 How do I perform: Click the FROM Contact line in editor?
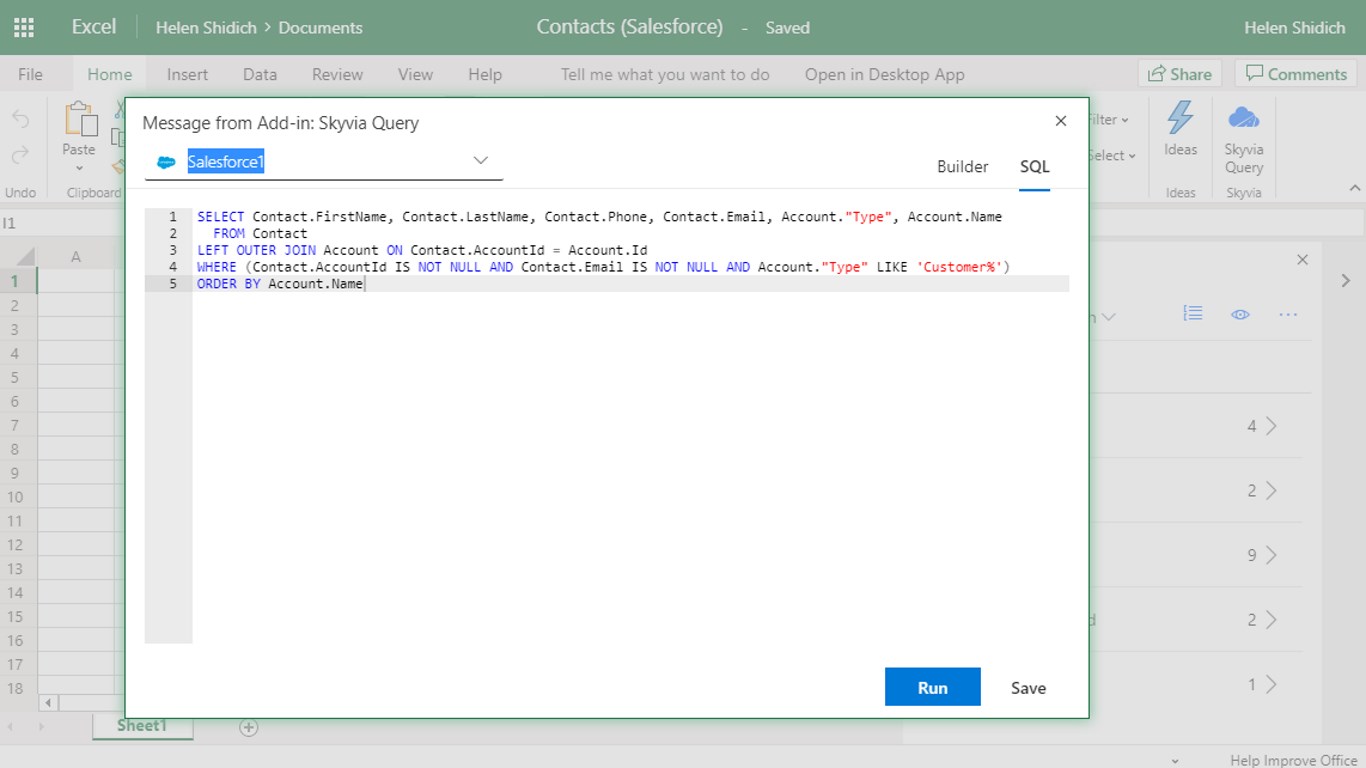(x=260, y=234)
